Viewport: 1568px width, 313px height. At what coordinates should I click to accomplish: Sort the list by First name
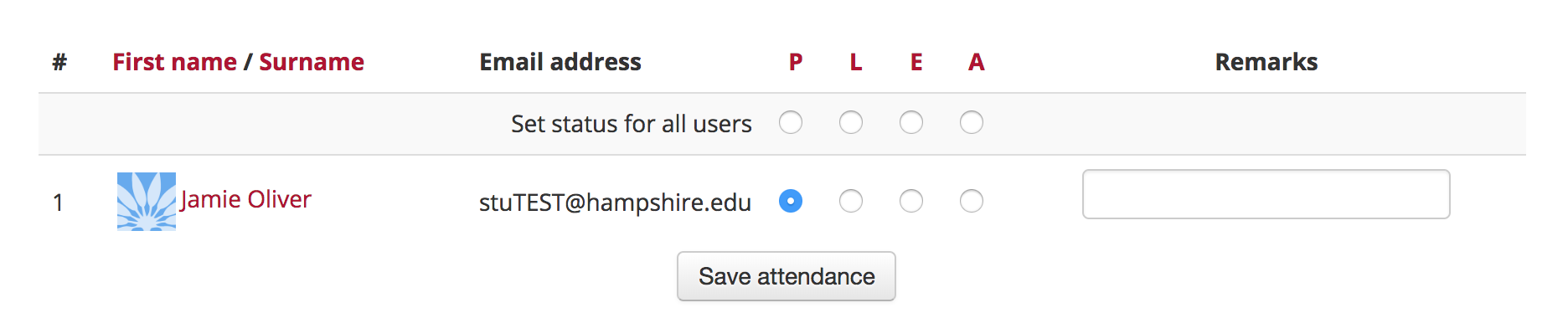tap(174, 62)
